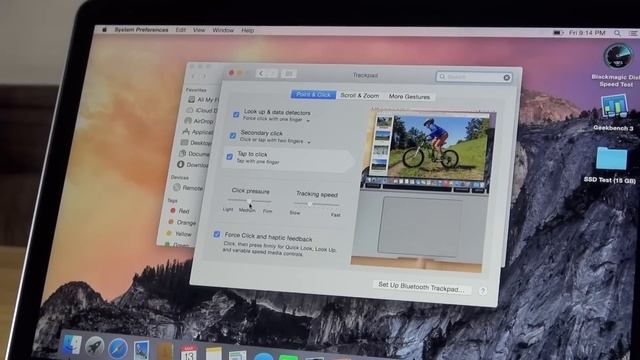Select Desktop in Finder sidebar

pos(196,143)
